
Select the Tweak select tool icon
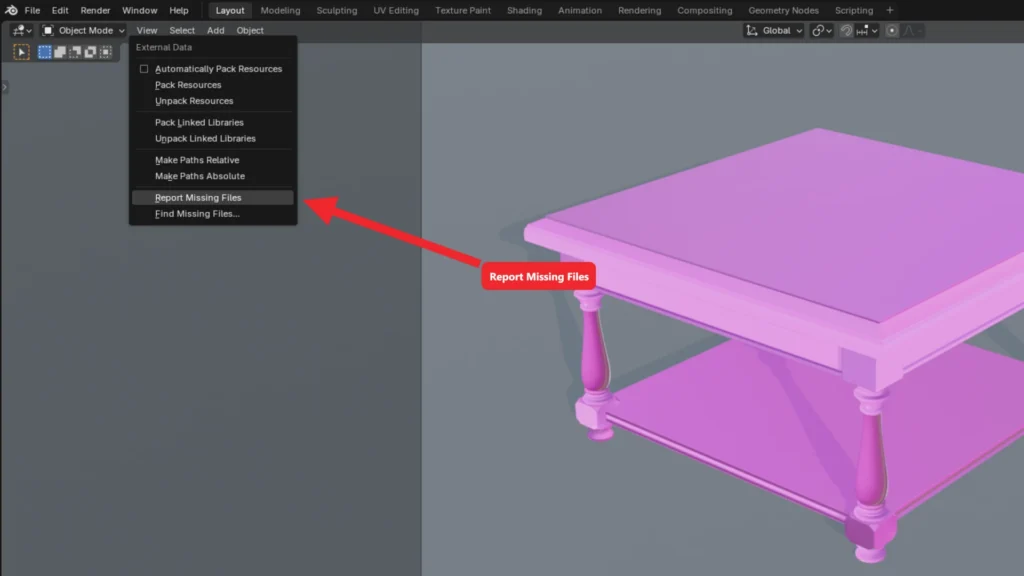click(x=22, y=52)
